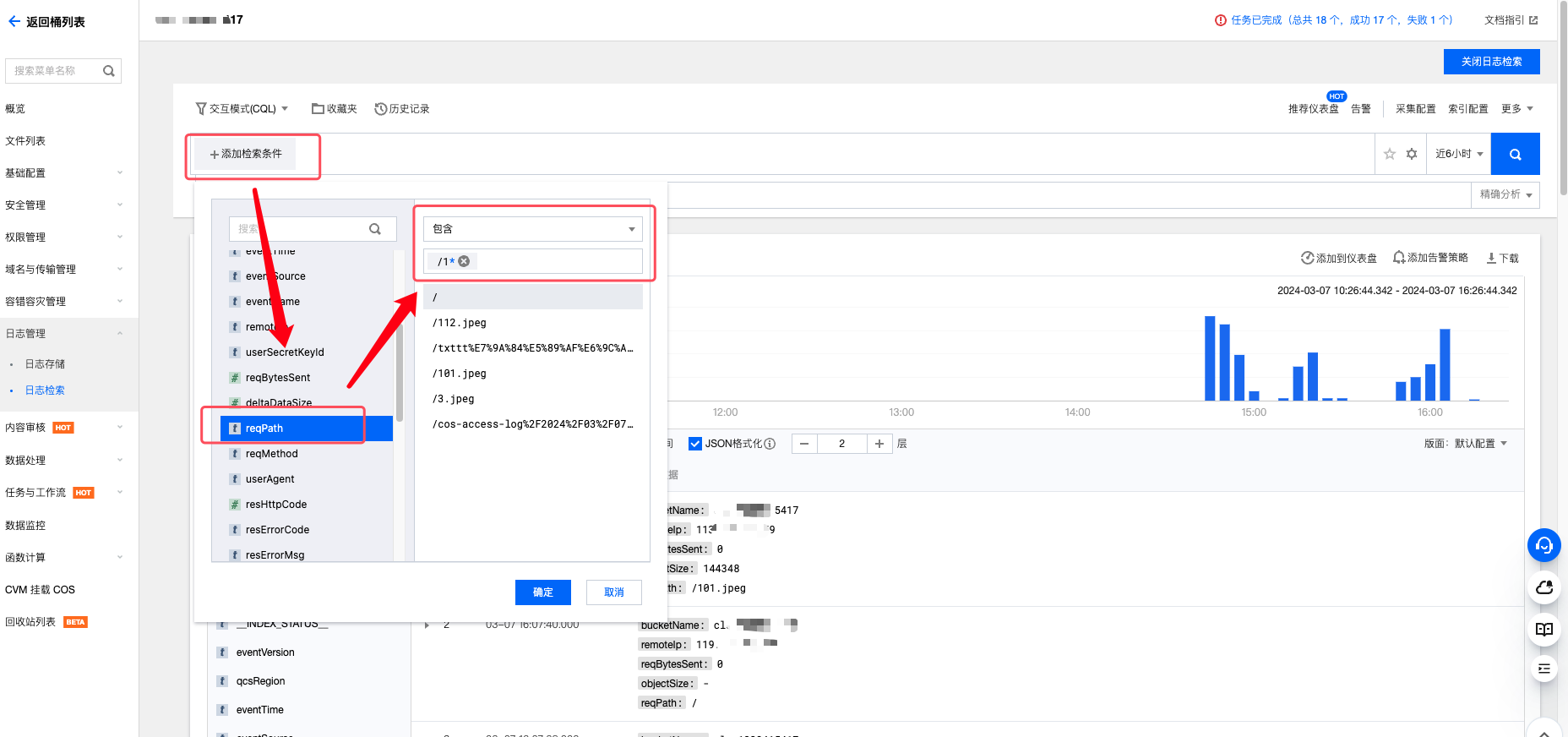Screen dimensions: 1568x737
Task: Open 文档指引 external link
Action: [1511, 20]
